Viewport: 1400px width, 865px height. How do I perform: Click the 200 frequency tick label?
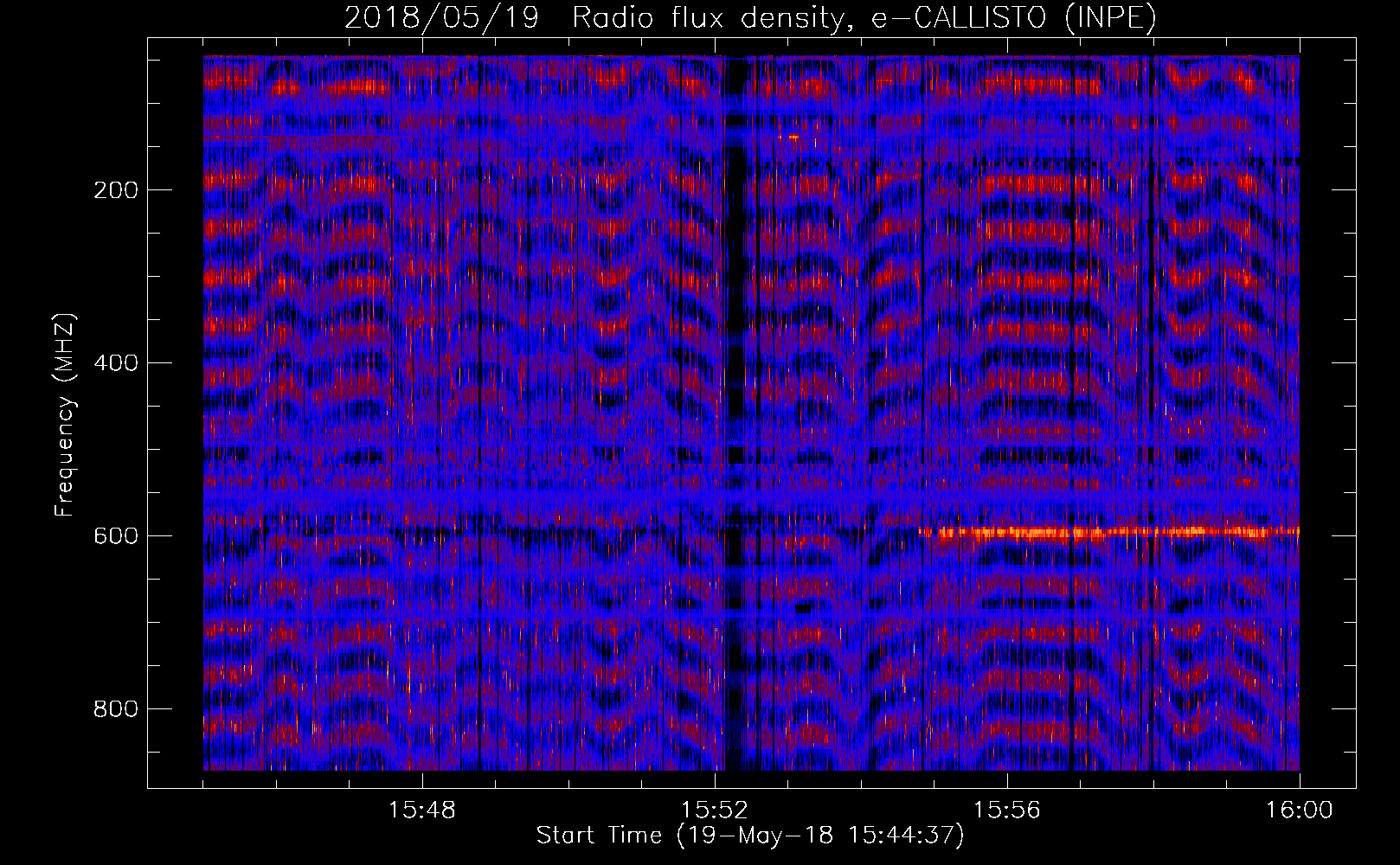[x=115, y=190]
